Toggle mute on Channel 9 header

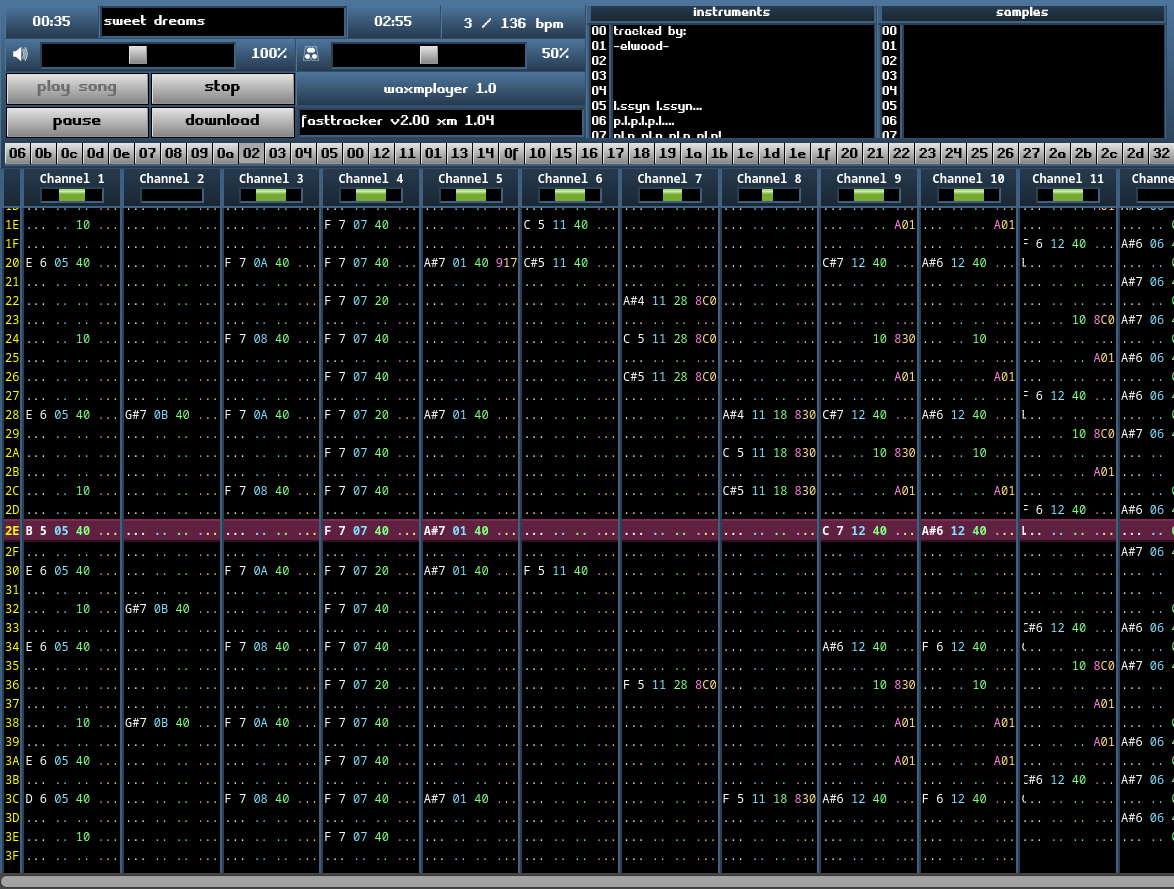click(x=869, y=186)
